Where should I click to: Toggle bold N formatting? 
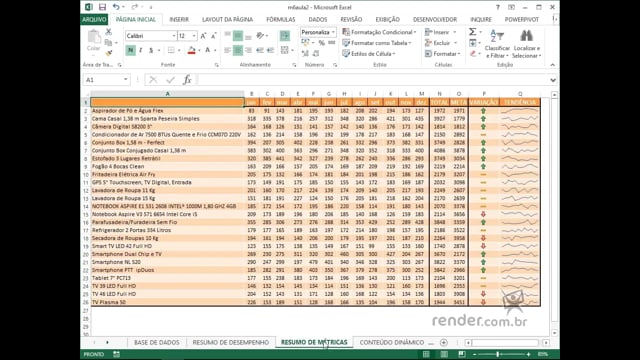click(x=131, y=50)
